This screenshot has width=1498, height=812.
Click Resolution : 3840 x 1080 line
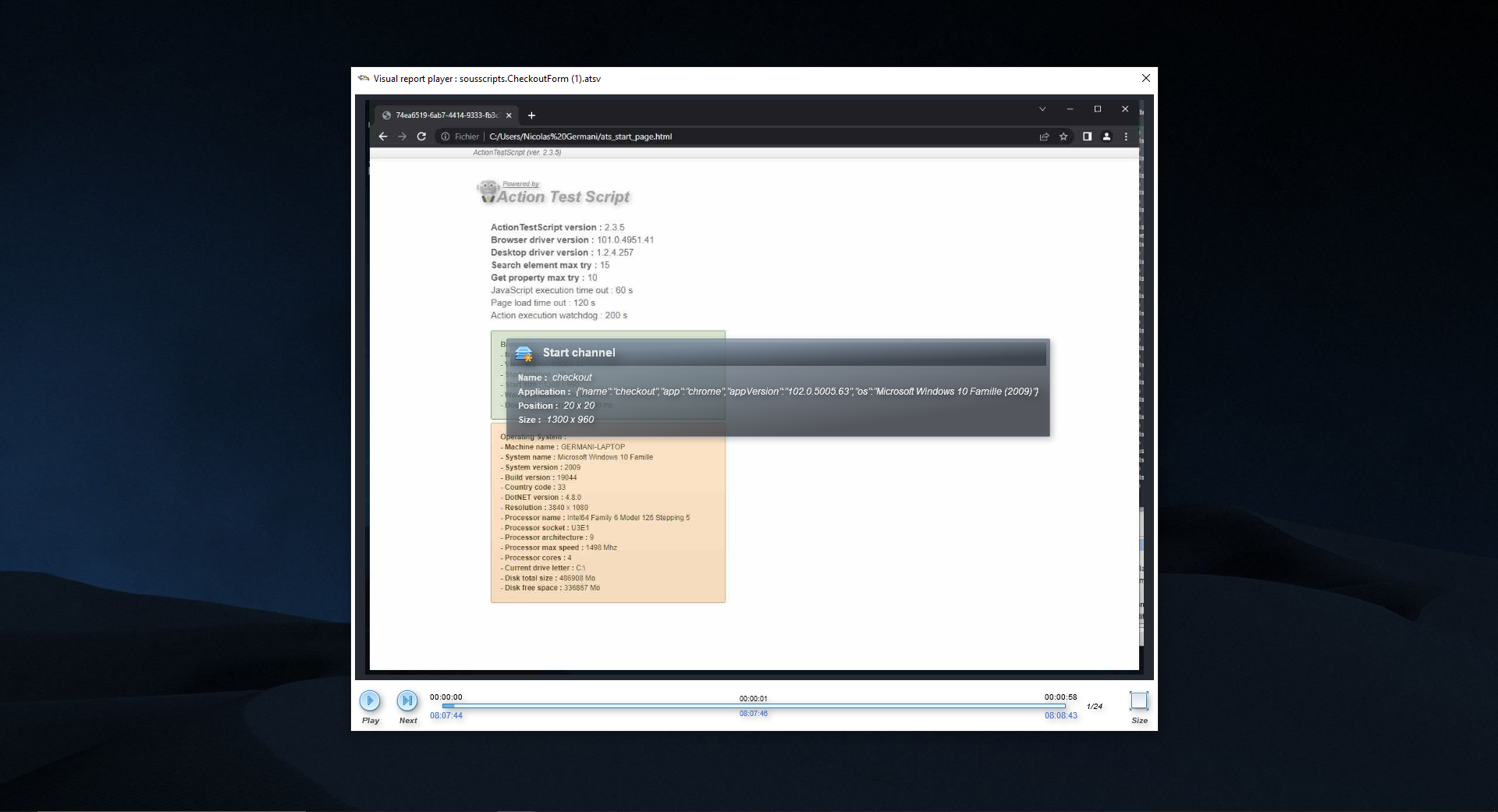544,508
